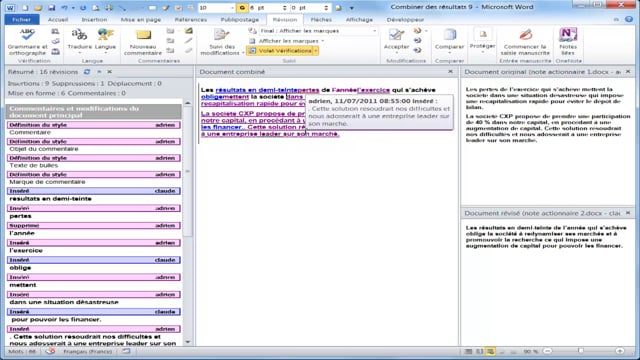
Task: Open the Fichier menu tab
Action: click(22, 20)
